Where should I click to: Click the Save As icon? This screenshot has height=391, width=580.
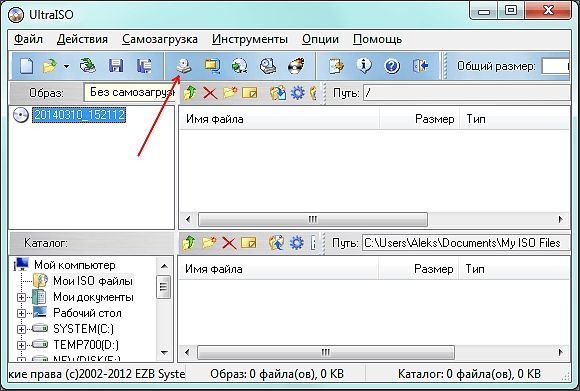tap(144, 66)
